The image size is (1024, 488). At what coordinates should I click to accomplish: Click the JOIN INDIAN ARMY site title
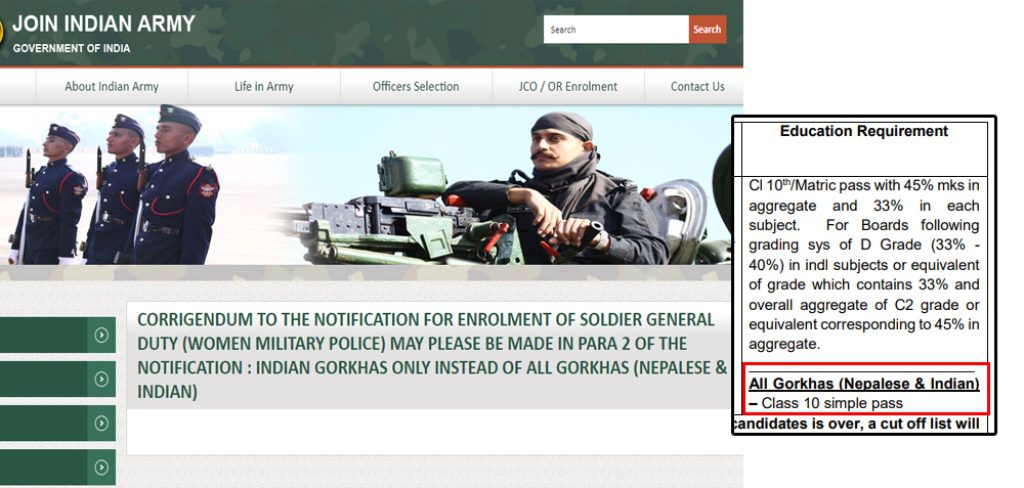(x=104, y=24)
